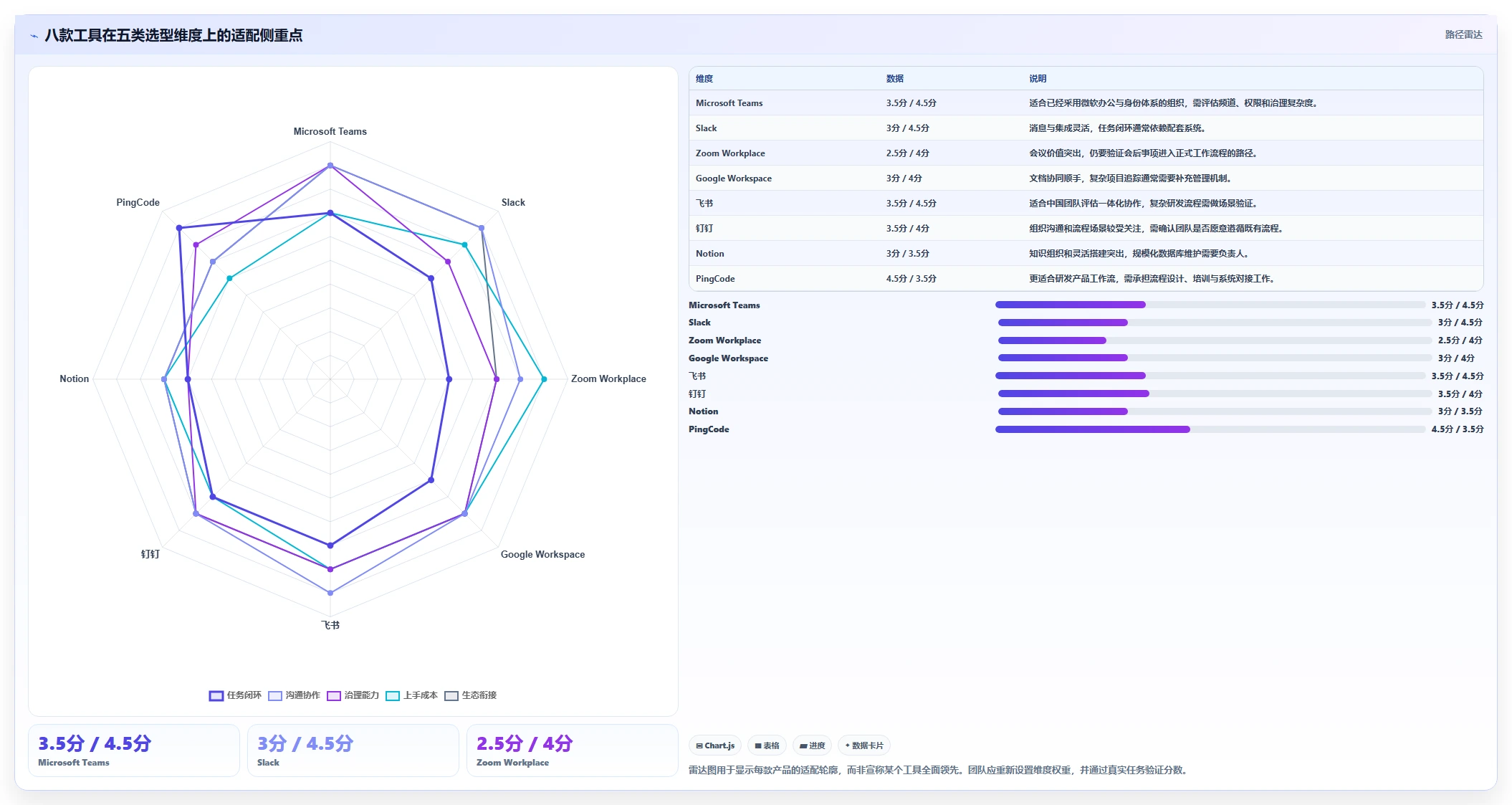Click the footnote text about 雷达图
The height and width of the screenshot is (805, 1512).
coord(939,770)
